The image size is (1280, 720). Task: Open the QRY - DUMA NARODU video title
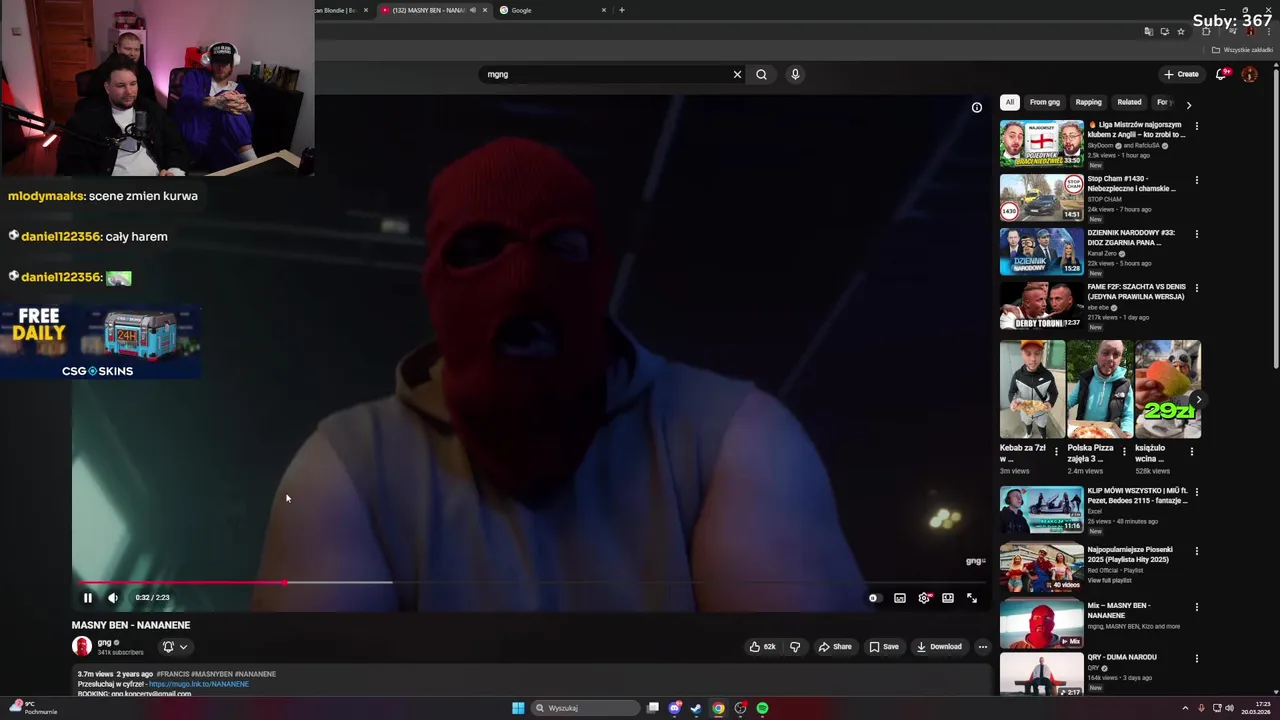coord(1122,657)
